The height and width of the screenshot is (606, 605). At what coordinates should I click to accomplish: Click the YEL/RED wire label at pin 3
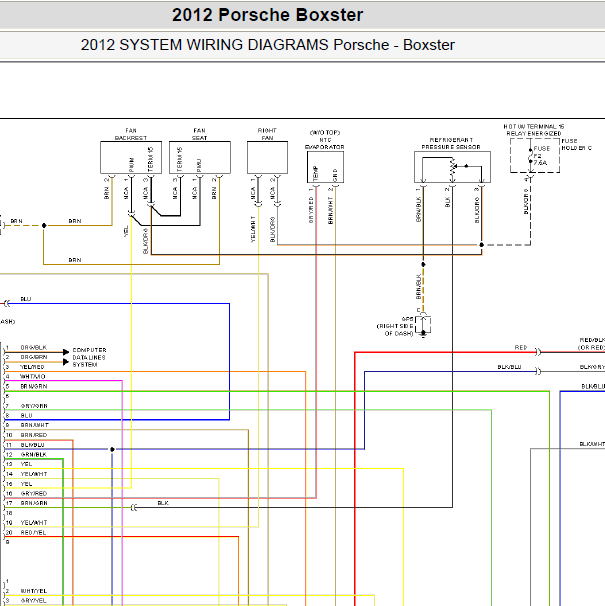pyautogui.click(x=32, y=367)
